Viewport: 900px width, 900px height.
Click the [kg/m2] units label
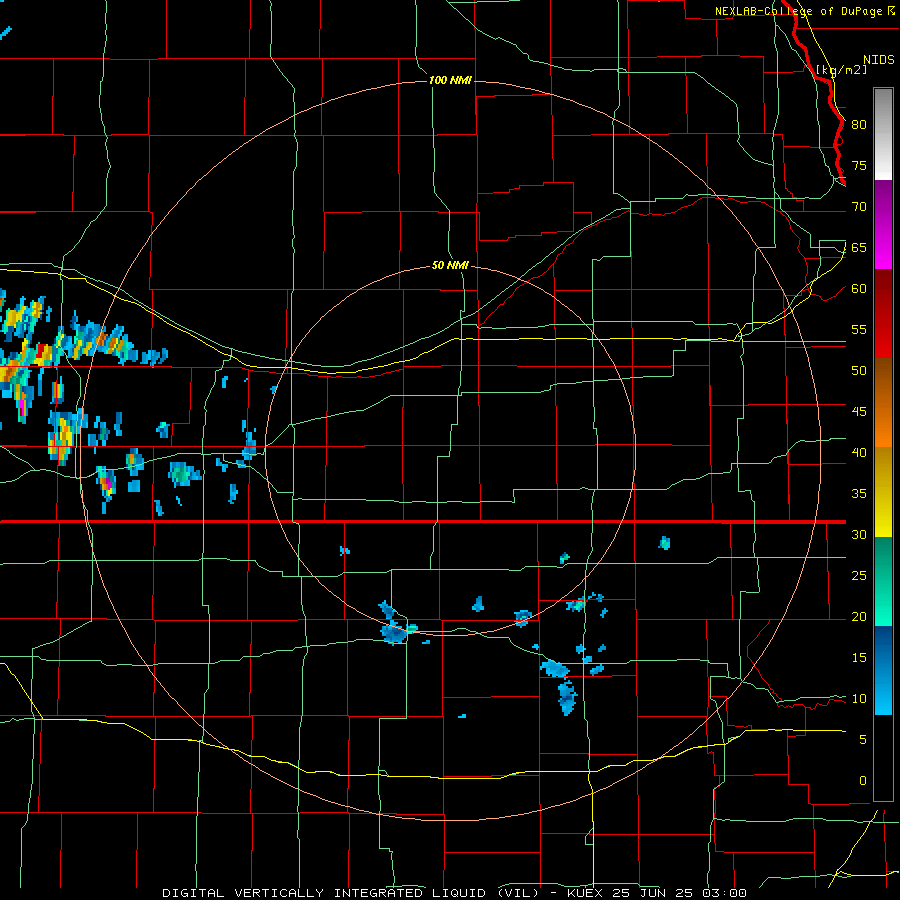click(841, 70)
